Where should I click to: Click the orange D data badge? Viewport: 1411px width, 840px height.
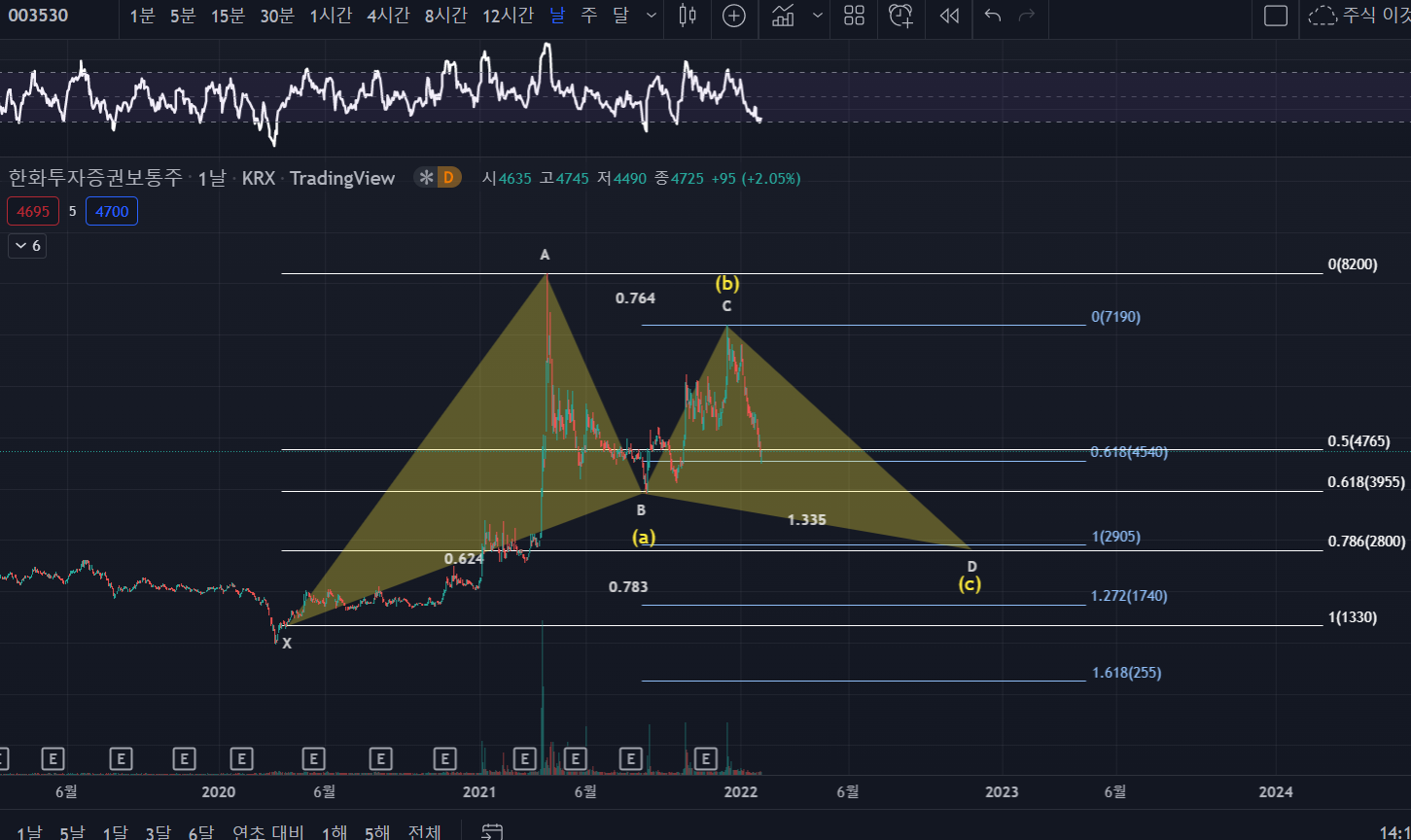click(448, 177)
